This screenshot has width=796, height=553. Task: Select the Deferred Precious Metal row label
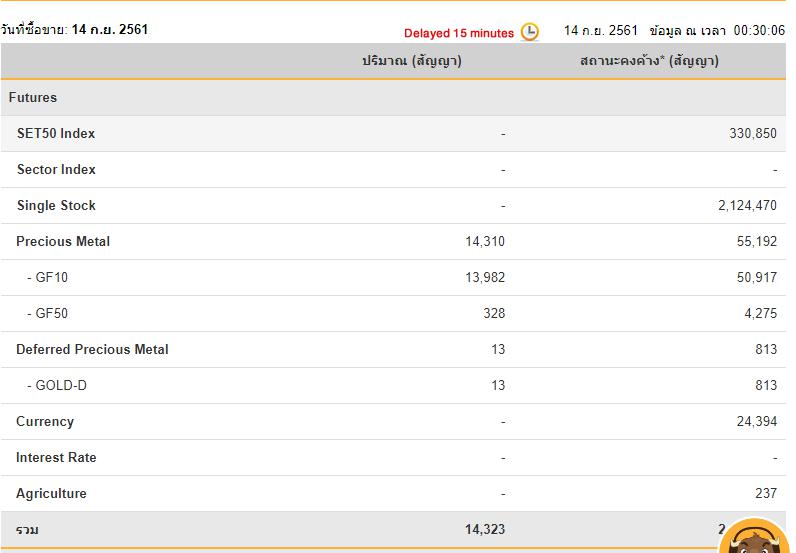coord(92,350)
